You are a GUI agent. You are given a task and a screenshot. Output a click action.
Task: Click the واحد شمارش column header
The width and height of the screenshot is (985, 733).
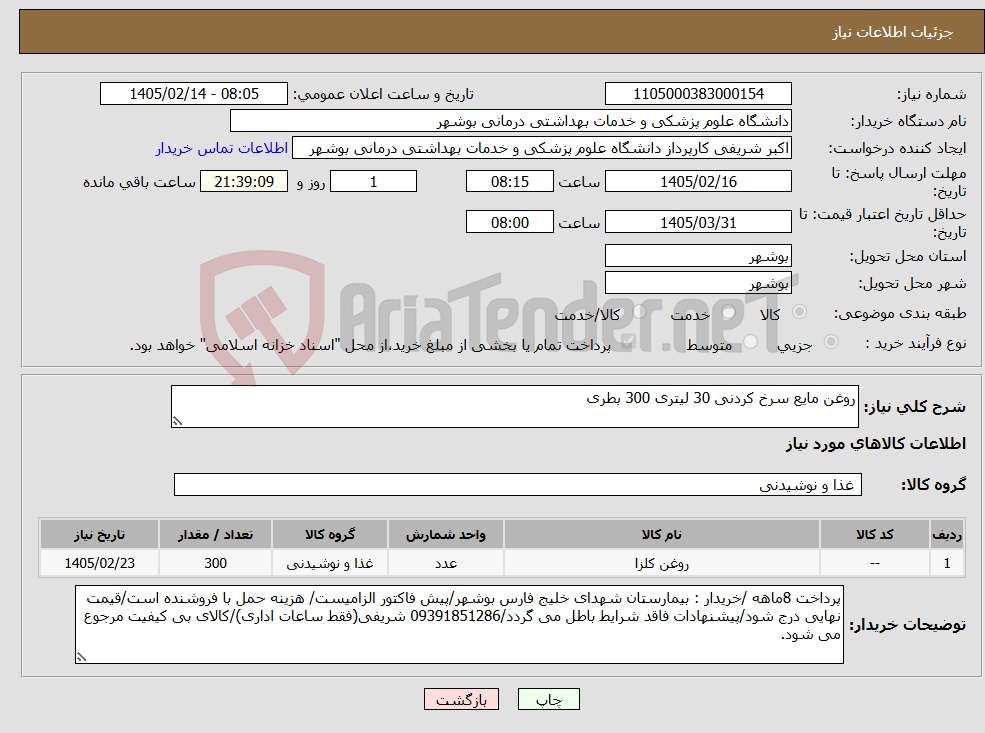click(445, 535)
